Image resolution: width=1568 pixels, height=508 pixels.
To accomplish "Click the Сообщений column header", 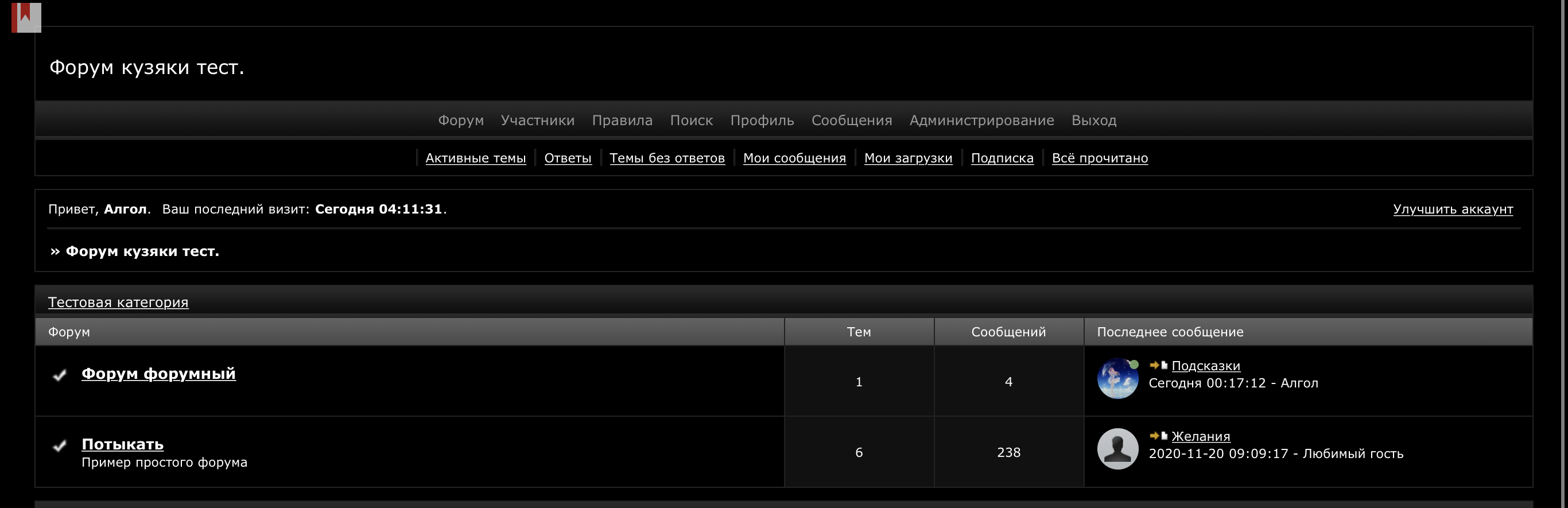I will click(x=1008, y=332).
